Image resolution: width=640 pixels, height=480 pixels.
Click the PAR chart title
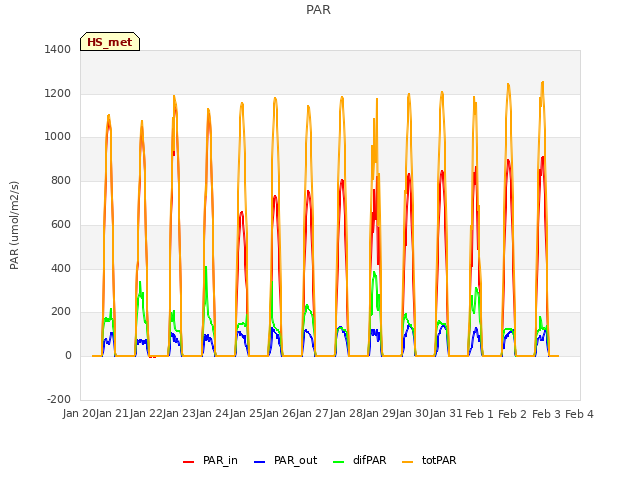[x=318, y=10]
